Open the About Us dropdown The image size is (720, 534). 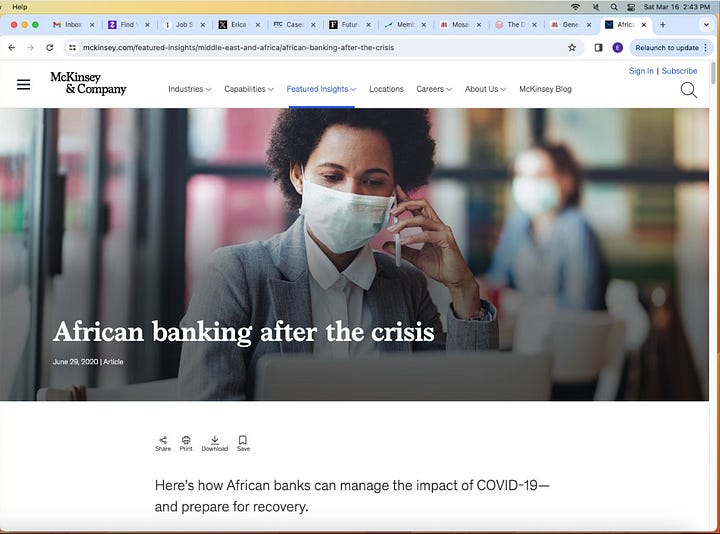(485, 89)
